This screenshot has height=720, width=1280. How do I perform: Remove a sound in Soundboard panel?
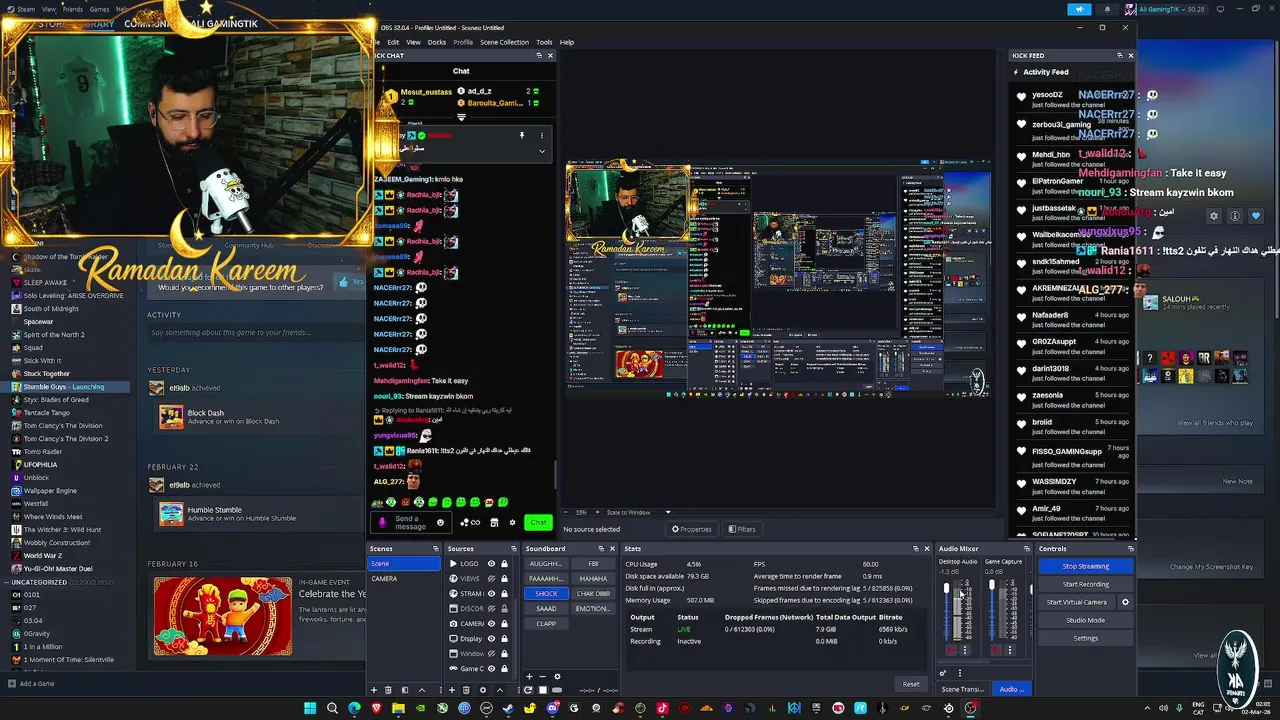coord(542,677)
